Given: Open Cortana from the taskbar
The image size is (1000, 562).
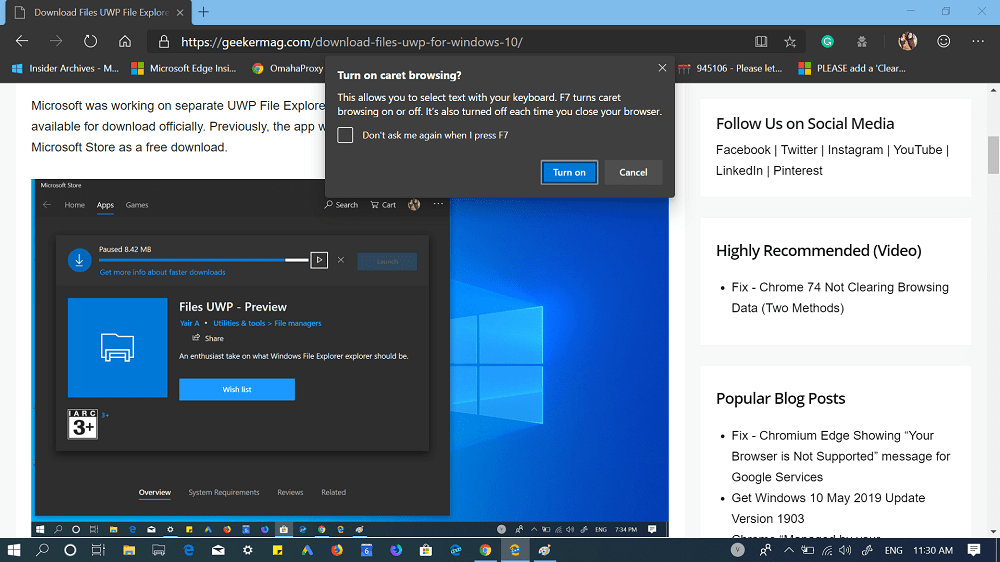Looking at the screenshot, I should (x=70, y=550).
